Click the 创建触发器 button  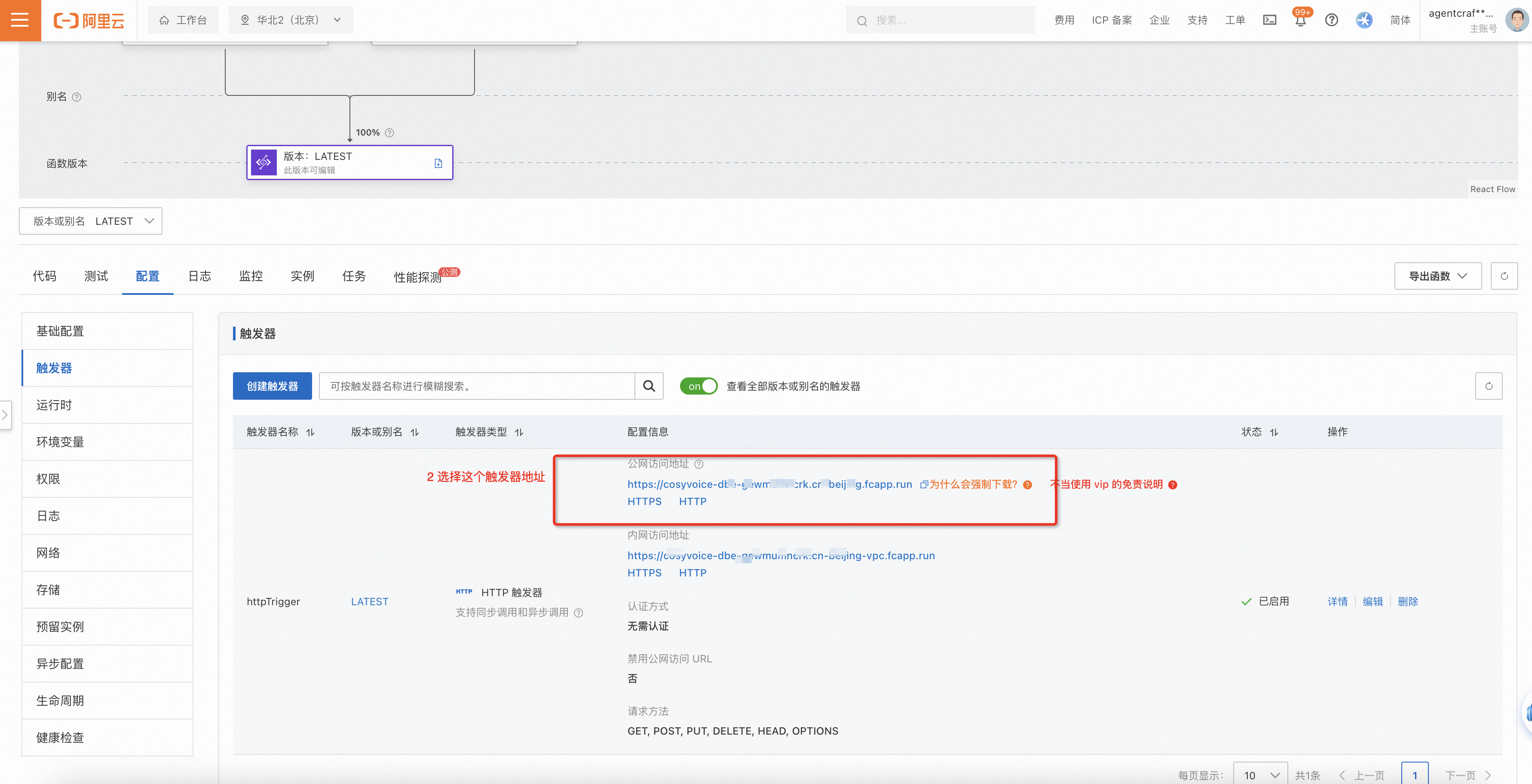point(272,386)
